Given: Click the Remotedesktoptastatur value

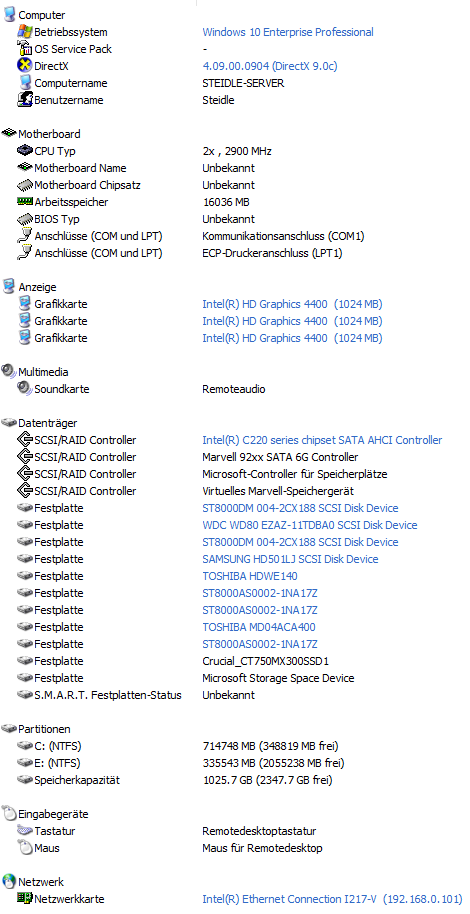Looking at the screenshot, I should 259,831.
